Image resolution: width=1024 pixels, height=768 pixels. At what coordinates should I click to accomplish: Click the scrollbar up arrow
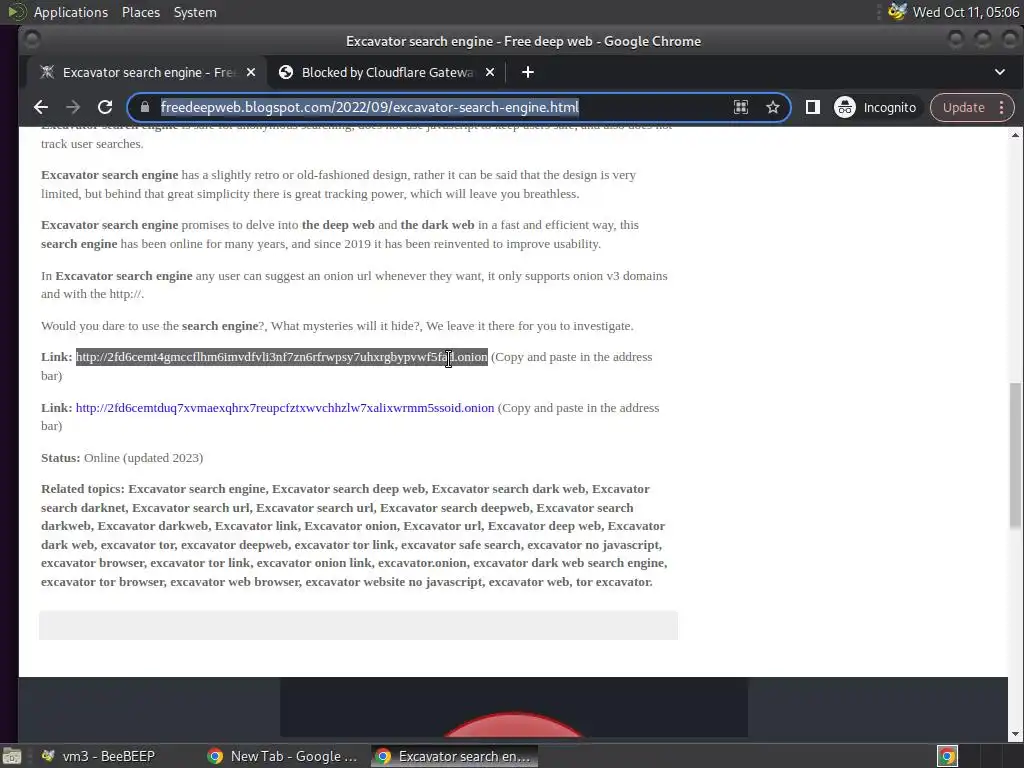click(1015, 135)
